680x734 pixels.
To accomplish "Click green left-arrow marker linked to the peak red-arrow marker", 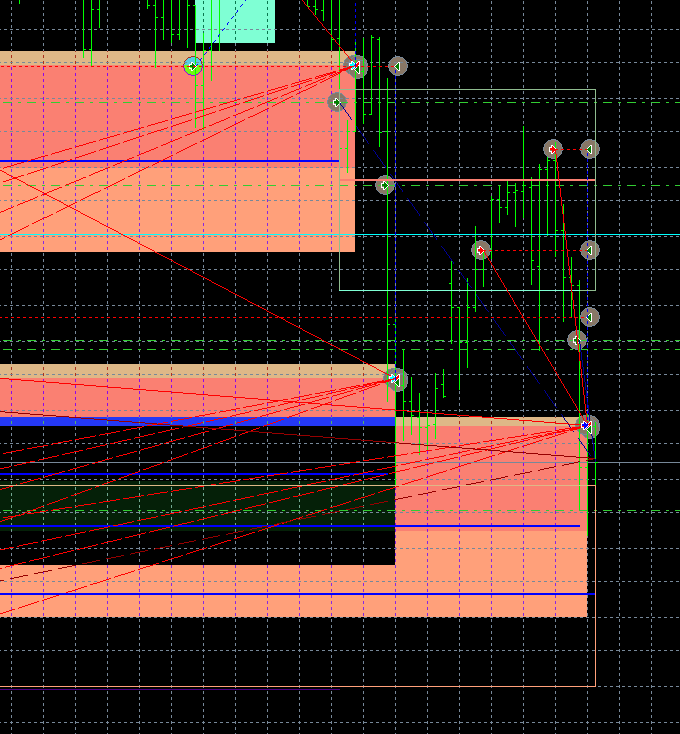I will click(590, 149).
